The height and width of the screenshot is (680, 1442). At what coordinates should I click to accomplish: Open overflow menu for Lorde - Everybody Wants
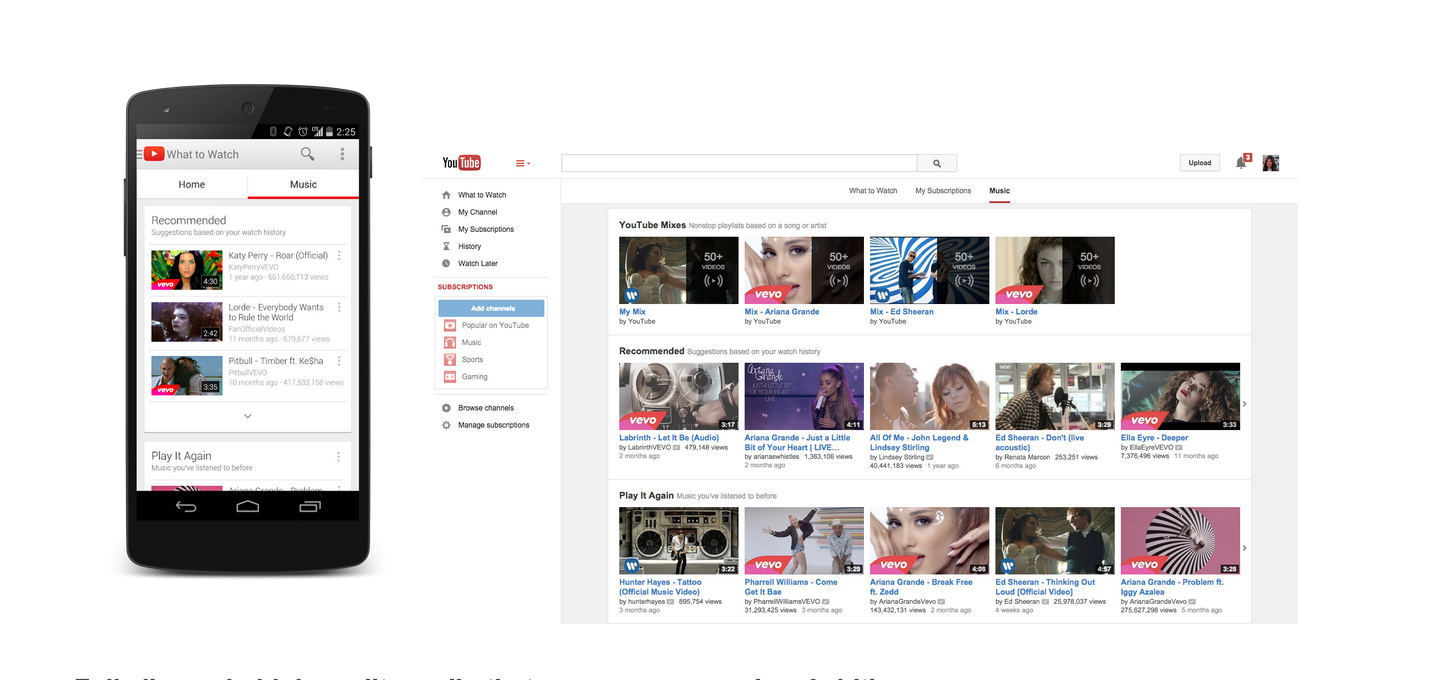coord(339,308)
